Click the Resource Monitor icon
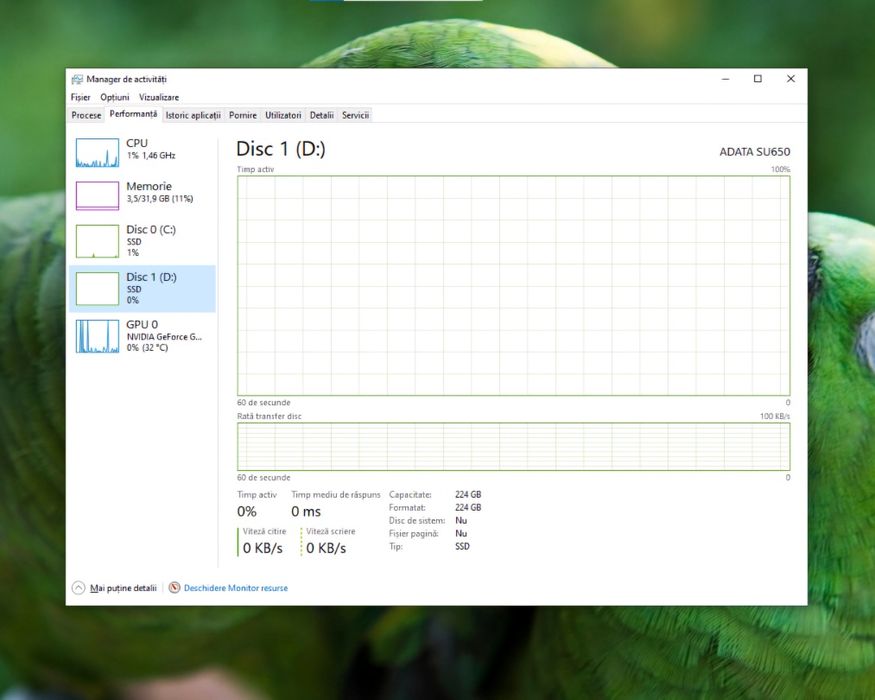The width and height of the screenshot is (875, 700). click(175, 587)
